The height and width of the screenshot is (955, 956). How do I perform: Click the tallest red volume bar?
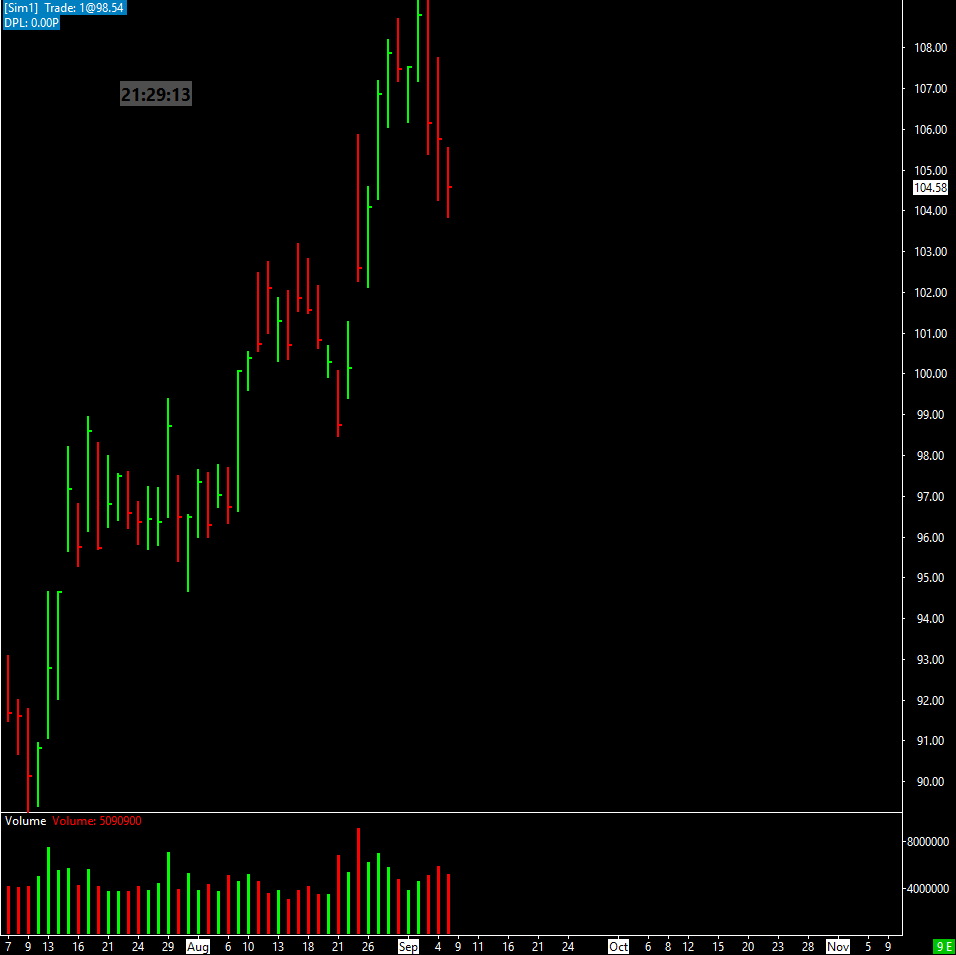358,881
